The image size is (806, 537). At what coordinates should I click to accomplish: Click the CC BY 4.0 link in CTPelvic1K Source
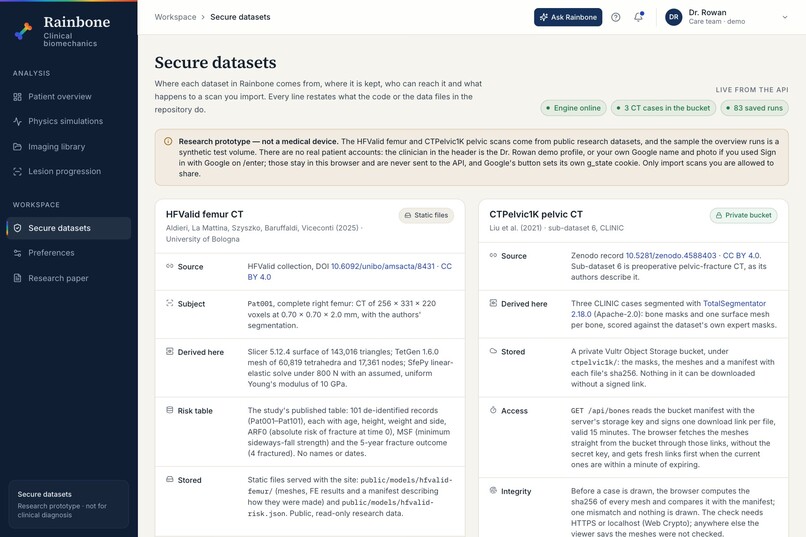click(742, 255)
